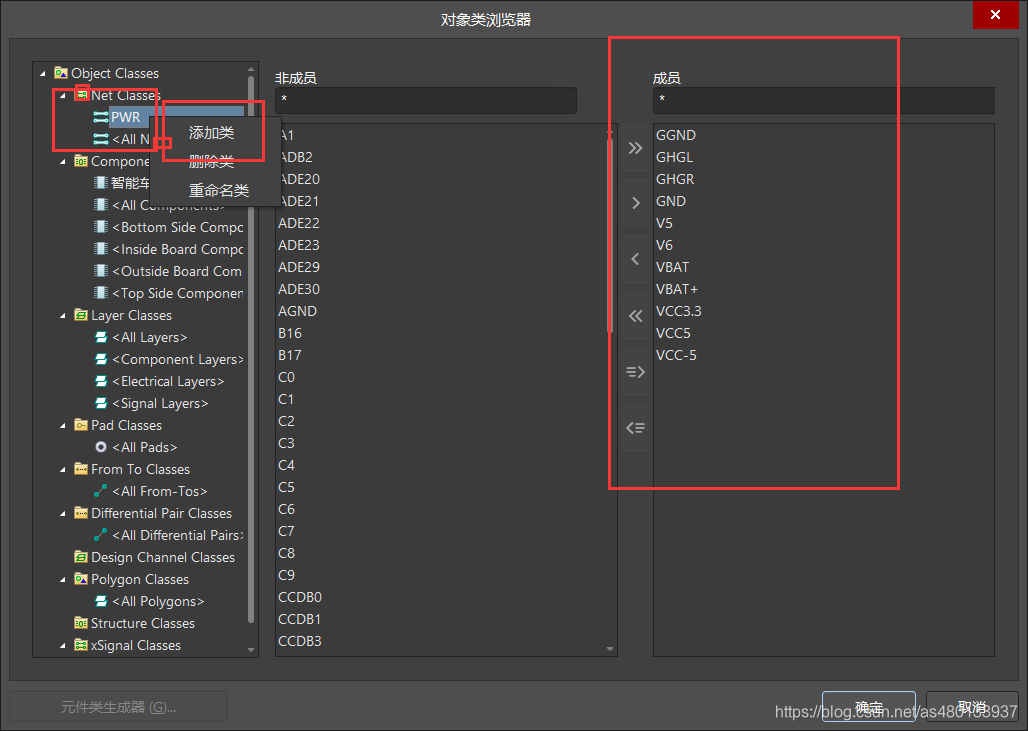
Task: Select the Structure Classes tree item
Action: [x=142, y=623]
